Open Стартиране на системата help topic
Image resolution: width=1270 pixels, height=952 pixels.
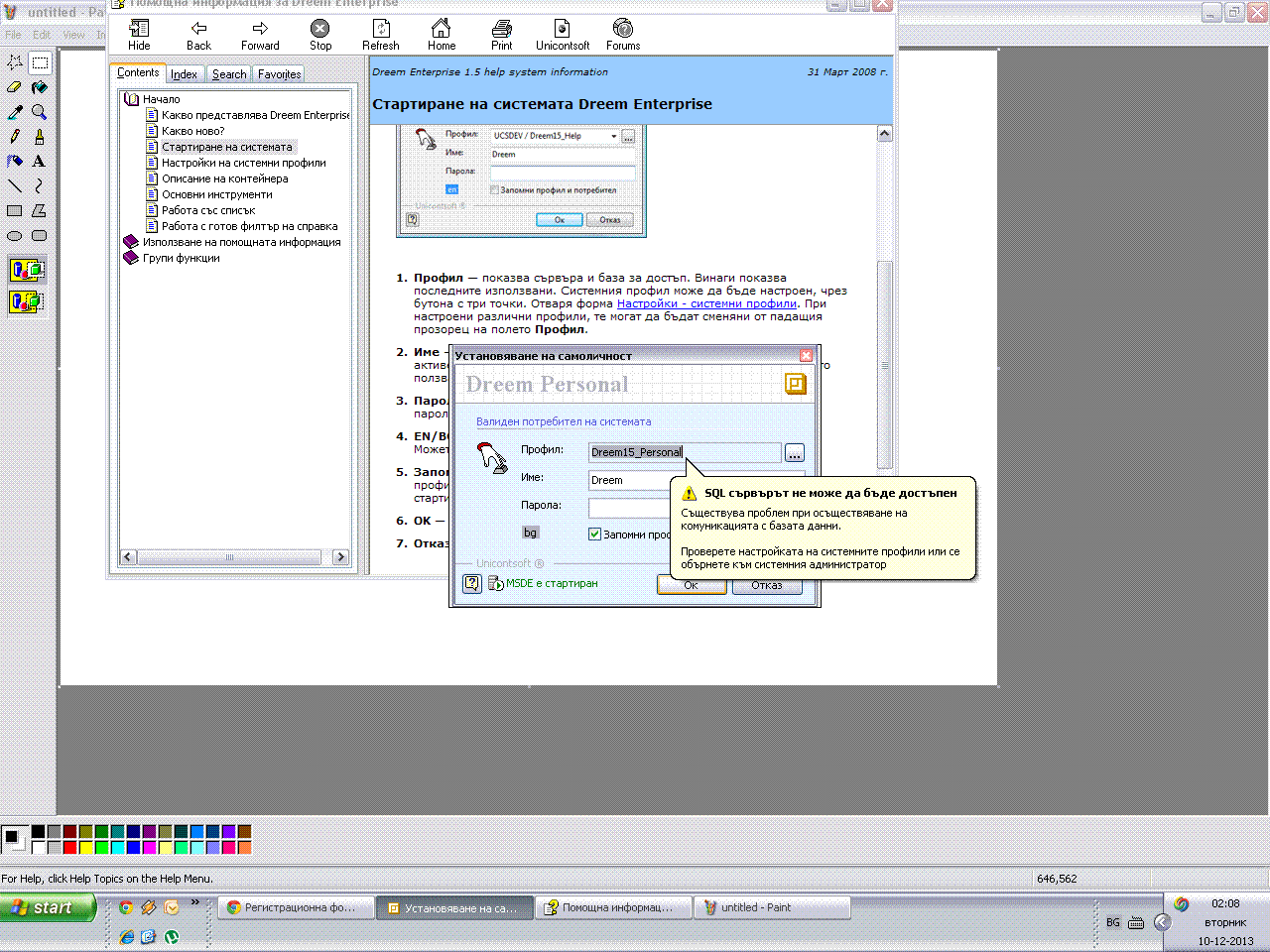coord(227,147)
